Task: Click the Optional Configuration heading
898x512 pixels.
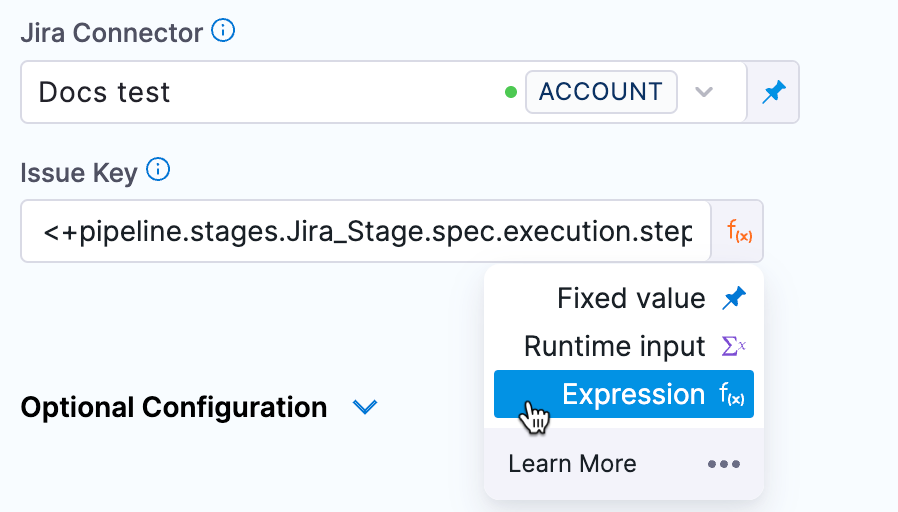Action: pyautogui.click(x=174, y=408)
